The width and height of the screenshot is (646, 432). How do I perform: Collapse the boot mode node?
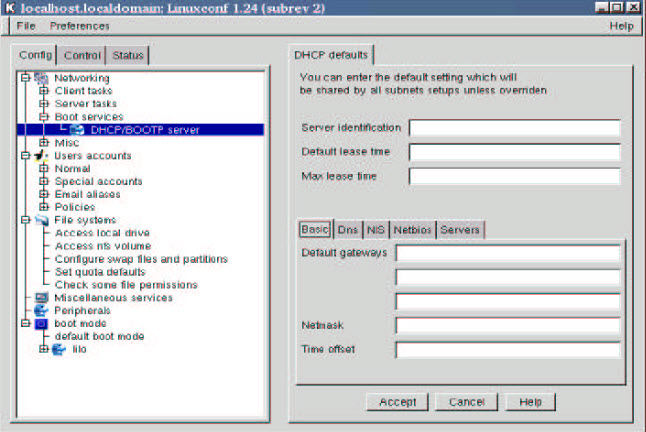[x=26, y=323]
